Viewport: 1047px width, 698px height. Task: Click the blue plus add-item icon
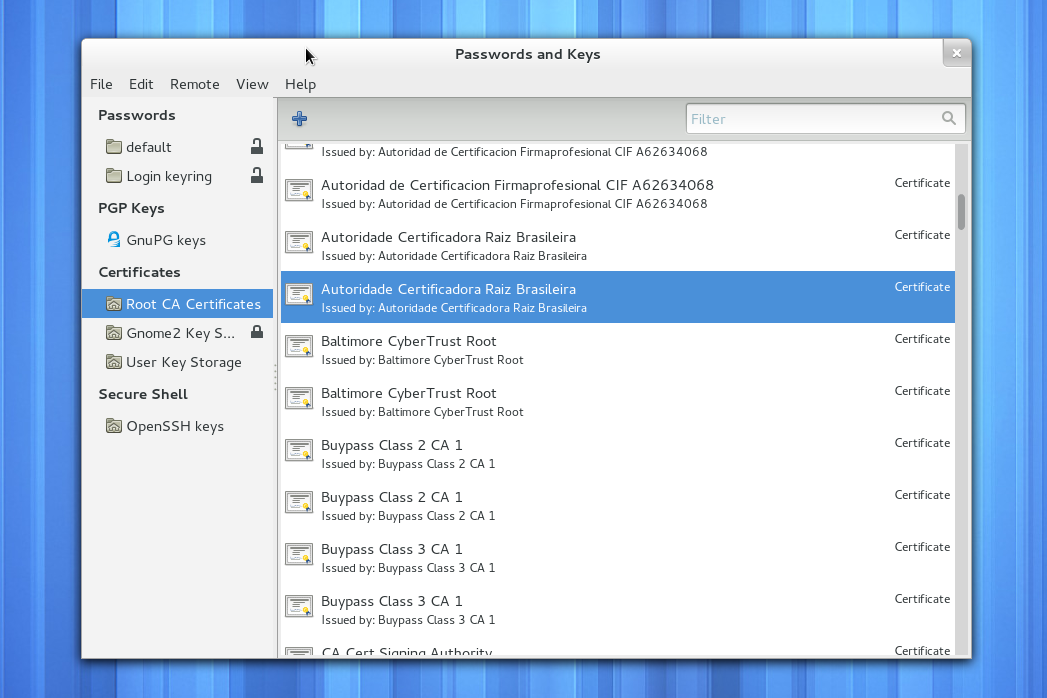pos(299,119)
